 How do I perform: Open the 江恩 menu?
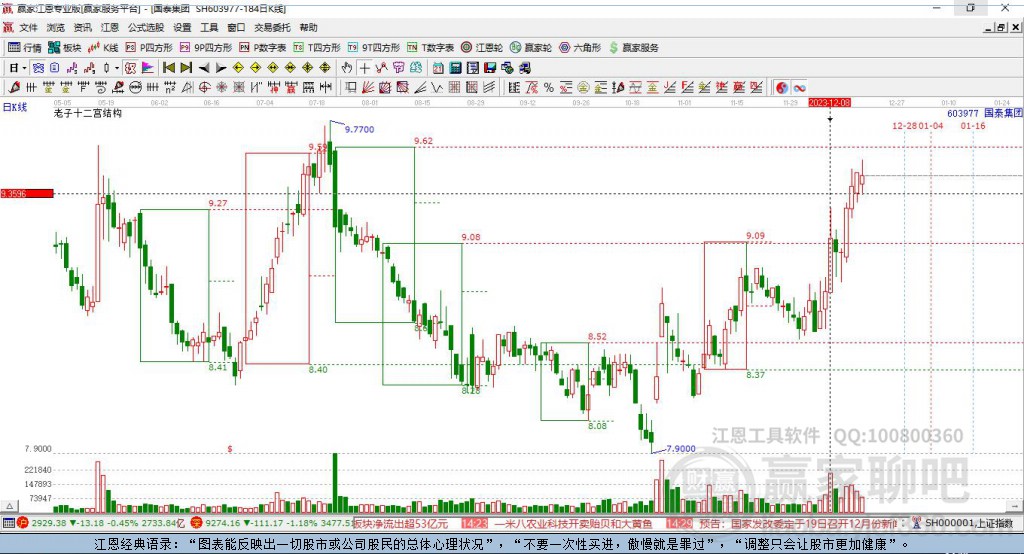tap(110, 27)
